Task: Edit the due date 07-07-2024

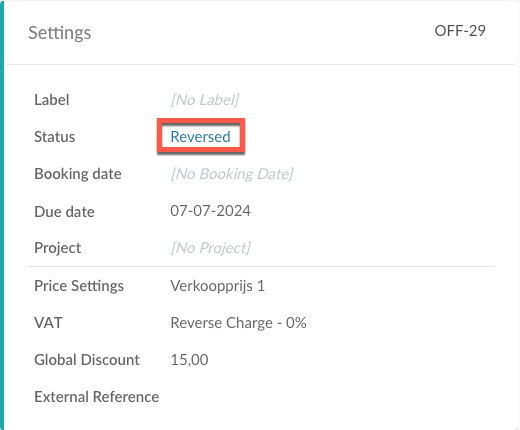Action: click(210, 211)
